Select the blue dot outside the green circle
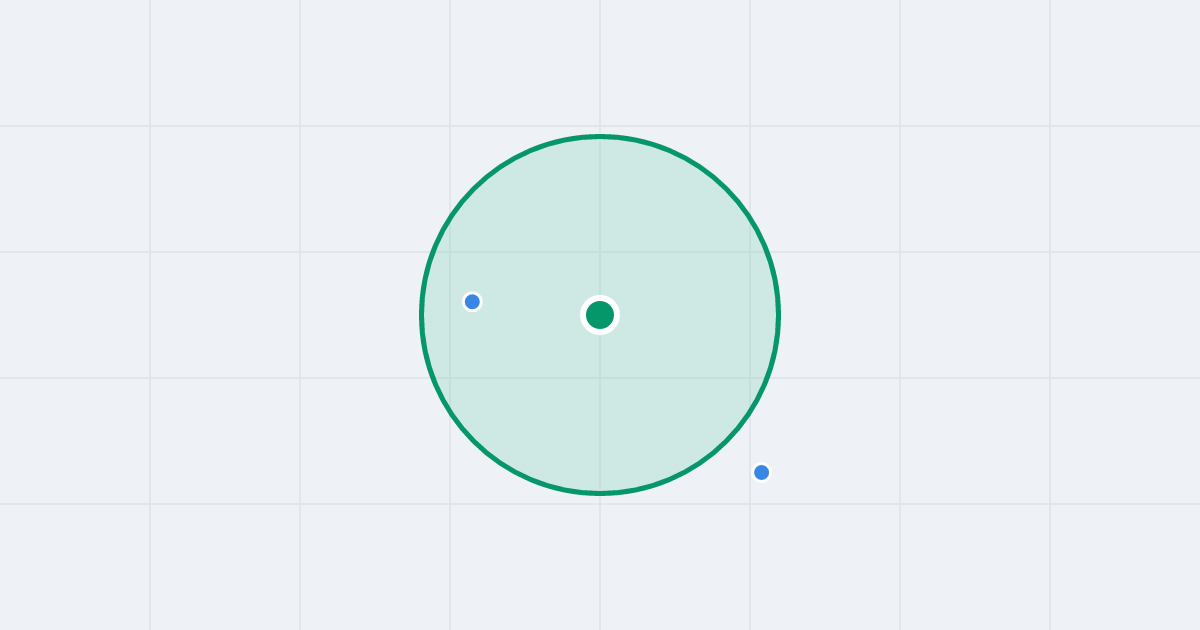 pyautogui.click(x=762, y=472)
